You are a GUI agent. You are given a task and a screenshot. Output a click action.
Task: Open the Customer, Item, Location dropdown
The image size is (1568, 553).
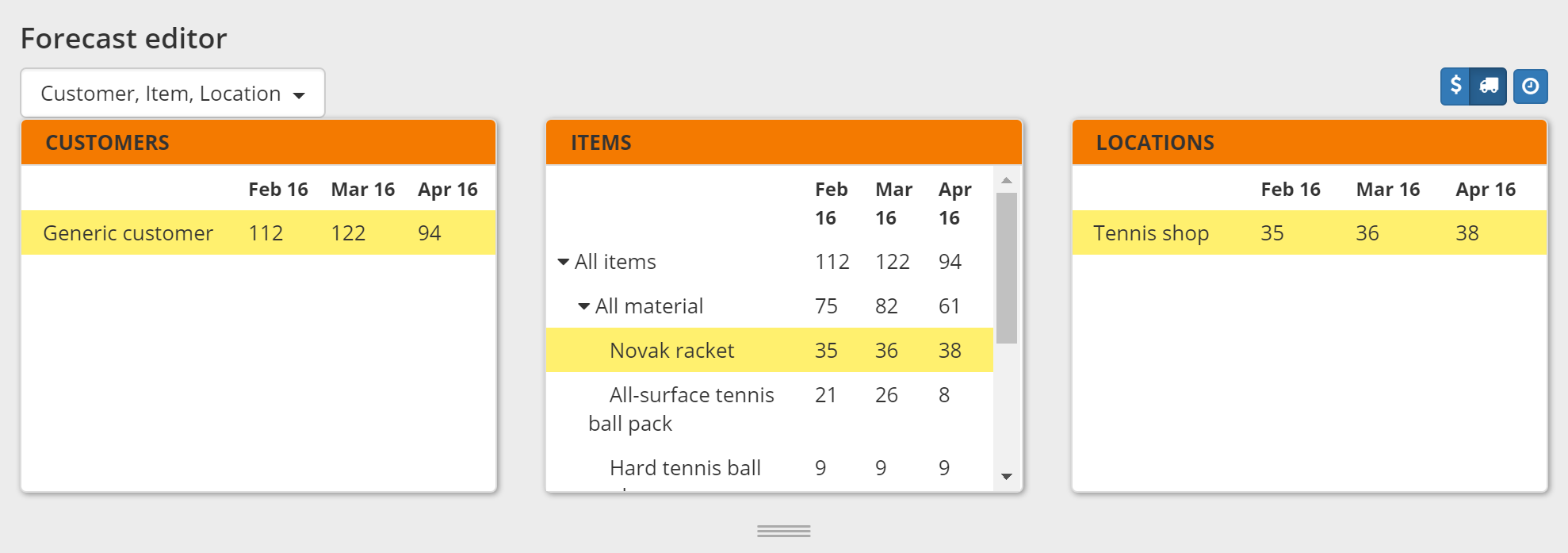click(171, 93)
